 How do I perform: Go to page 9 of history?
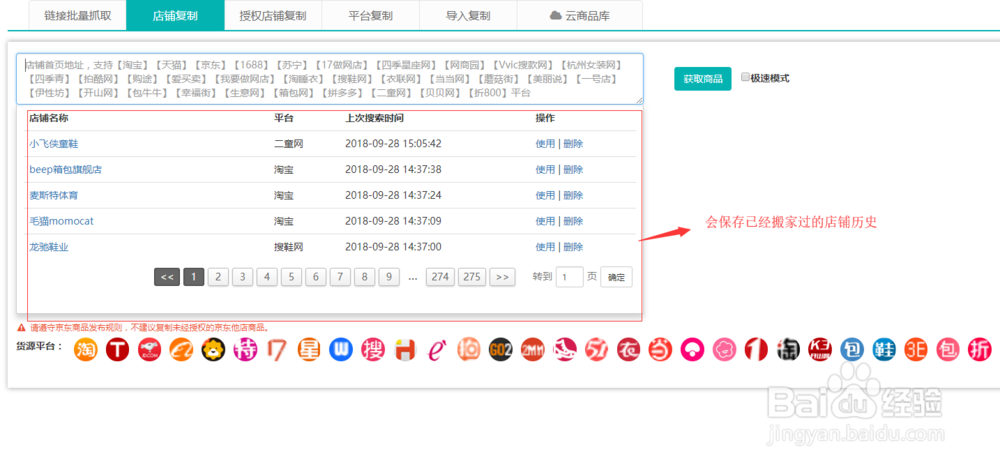point(389,277)
